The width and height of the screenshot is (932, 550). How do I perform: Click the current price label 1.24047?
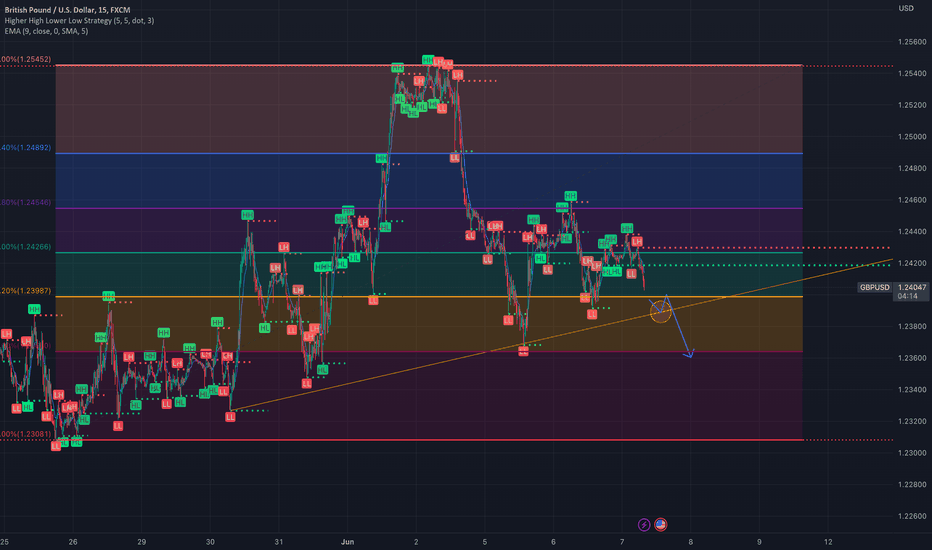point(912,287)
